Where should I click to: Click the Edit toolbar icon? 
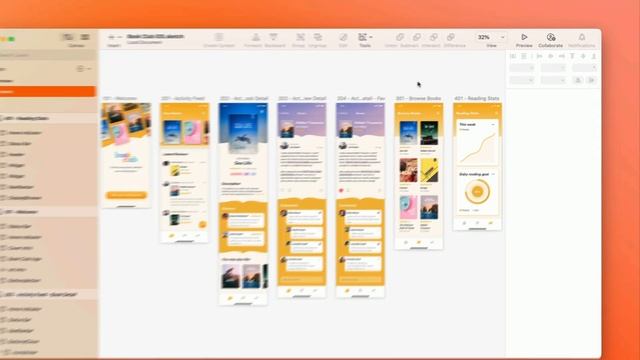pyautogui.click(x=343, y=38)
